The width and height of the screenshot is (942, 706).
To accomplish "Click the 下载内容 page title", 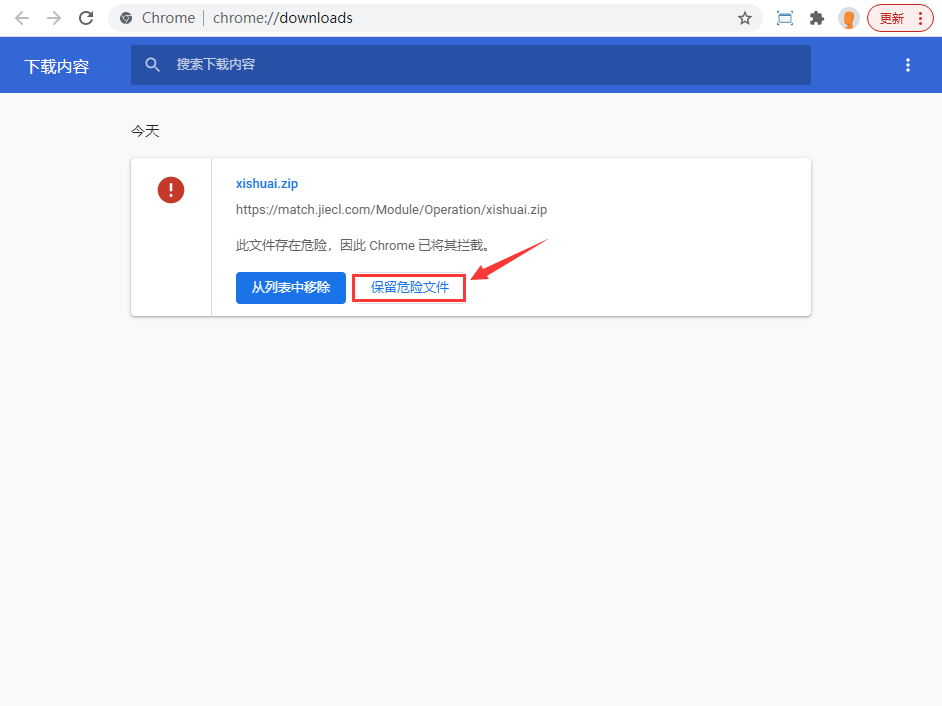I will [56, 66].
